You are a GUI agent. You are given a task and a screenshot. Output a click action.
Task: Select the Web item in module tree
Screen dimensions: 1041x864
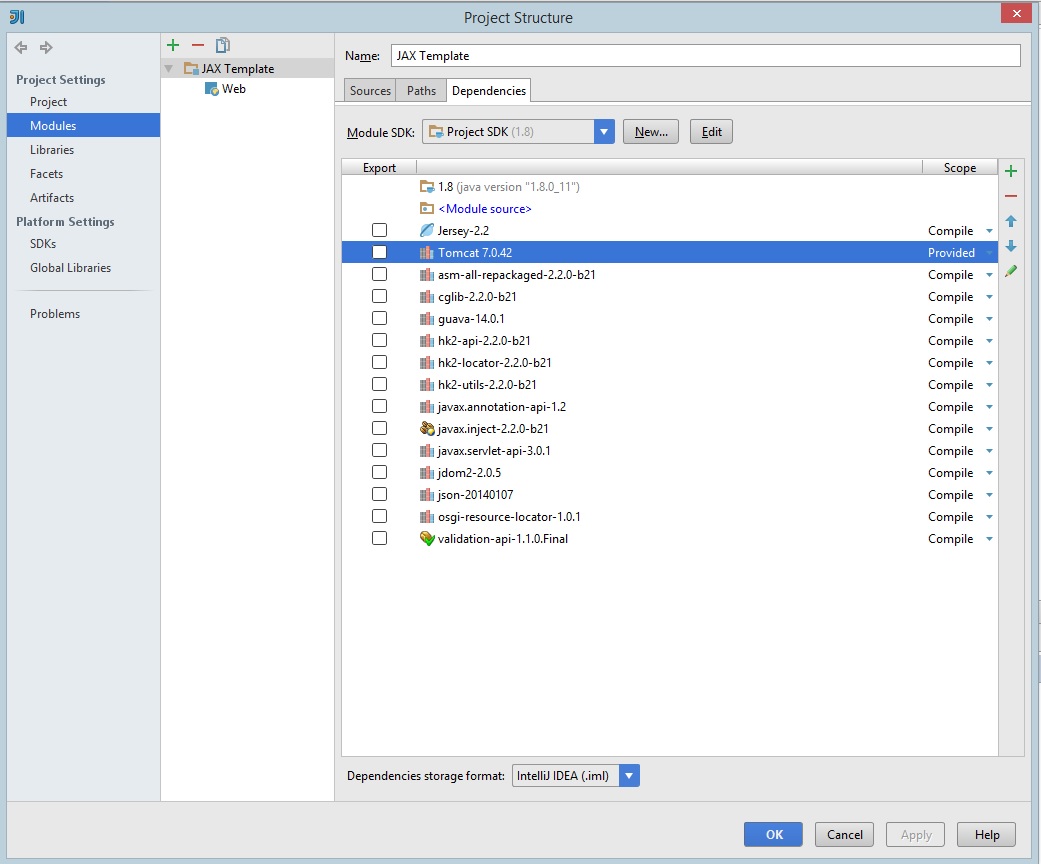click(234, 89)
